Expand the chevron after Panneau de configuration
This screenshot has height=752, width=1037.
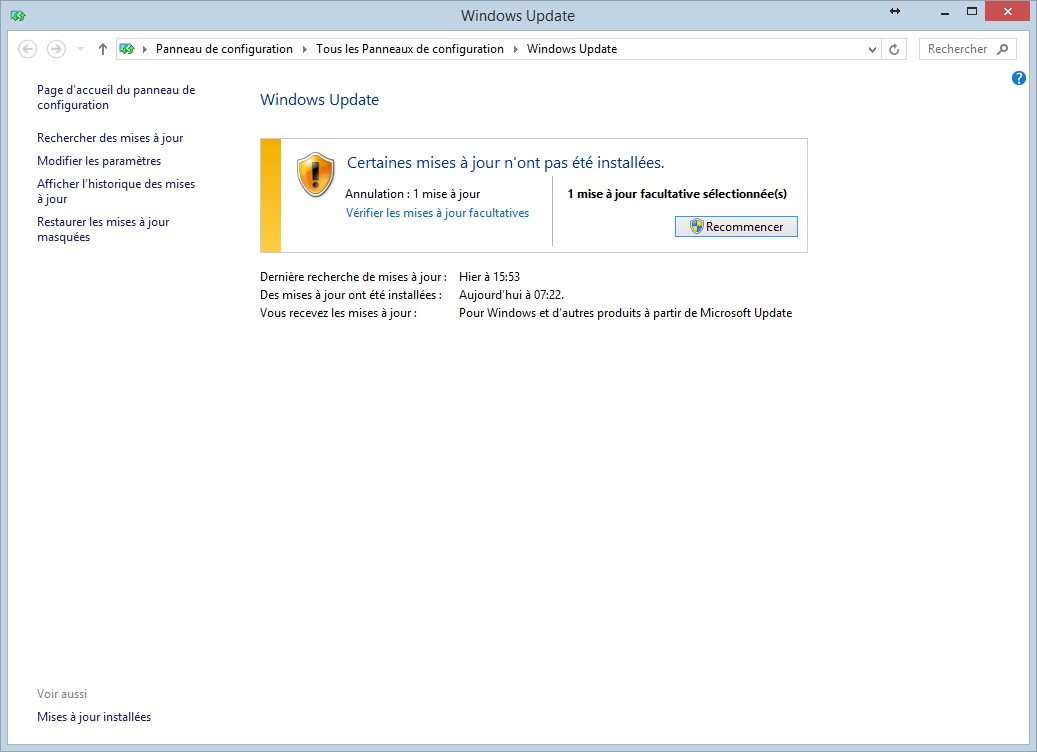pos(304,49)
